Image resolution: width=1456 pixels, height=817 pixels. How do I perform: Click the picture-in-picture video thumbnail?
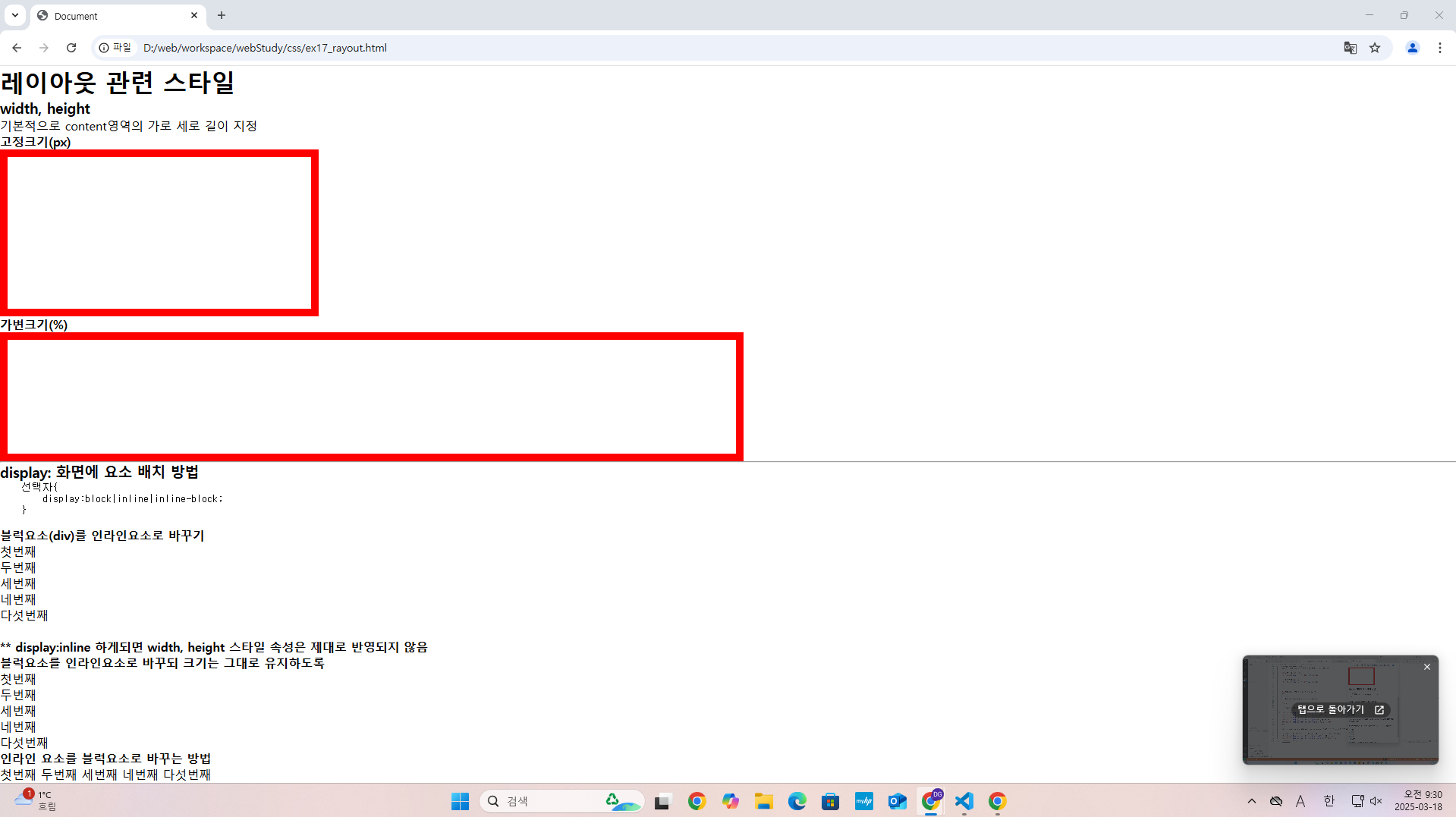pyautogui.click(x=1341, y=709)
